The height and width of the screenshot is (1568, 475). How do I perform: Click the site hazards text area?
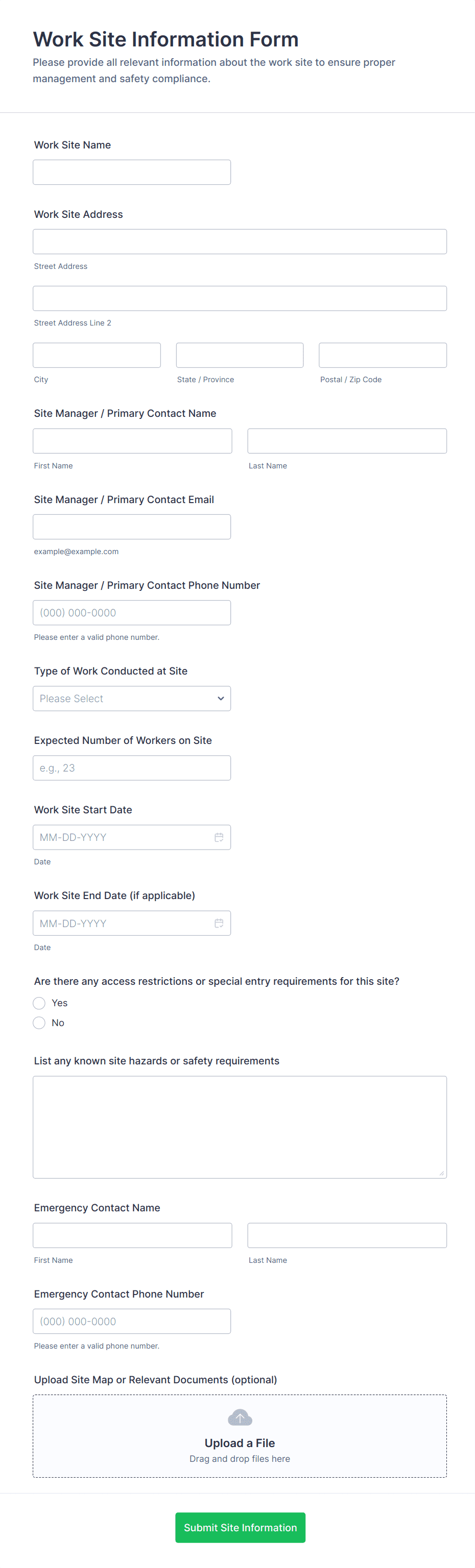click(x=240, y=1127)
